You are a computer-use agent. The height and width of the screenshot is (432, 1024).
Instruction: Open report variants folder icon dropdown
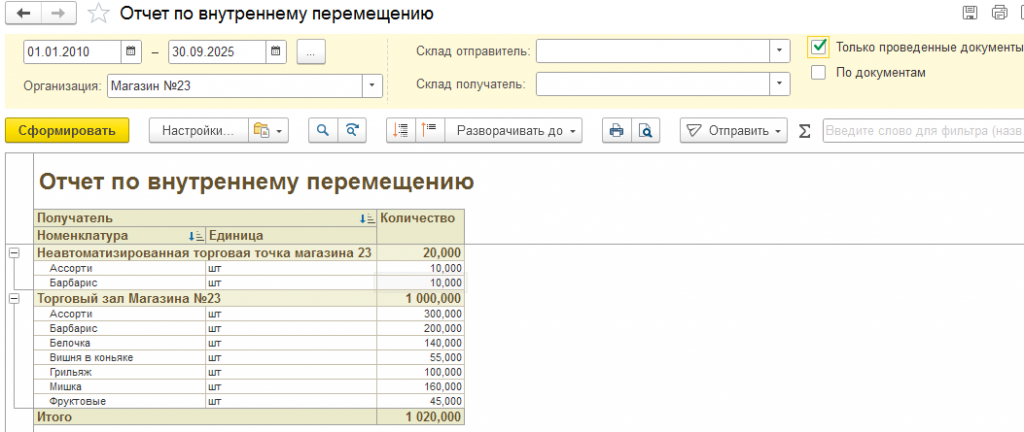click(x=268, y=131)
